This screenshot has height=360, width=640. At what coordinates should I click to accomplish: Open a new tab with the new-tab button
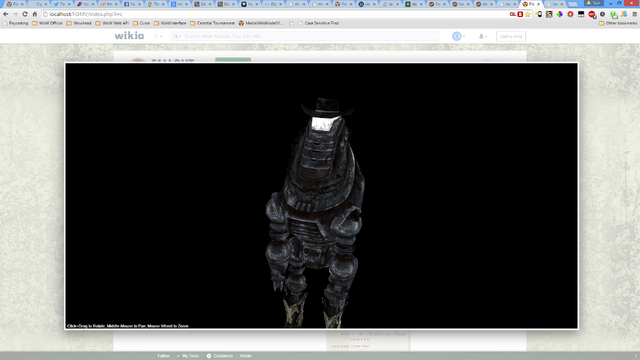pos(573,4)
